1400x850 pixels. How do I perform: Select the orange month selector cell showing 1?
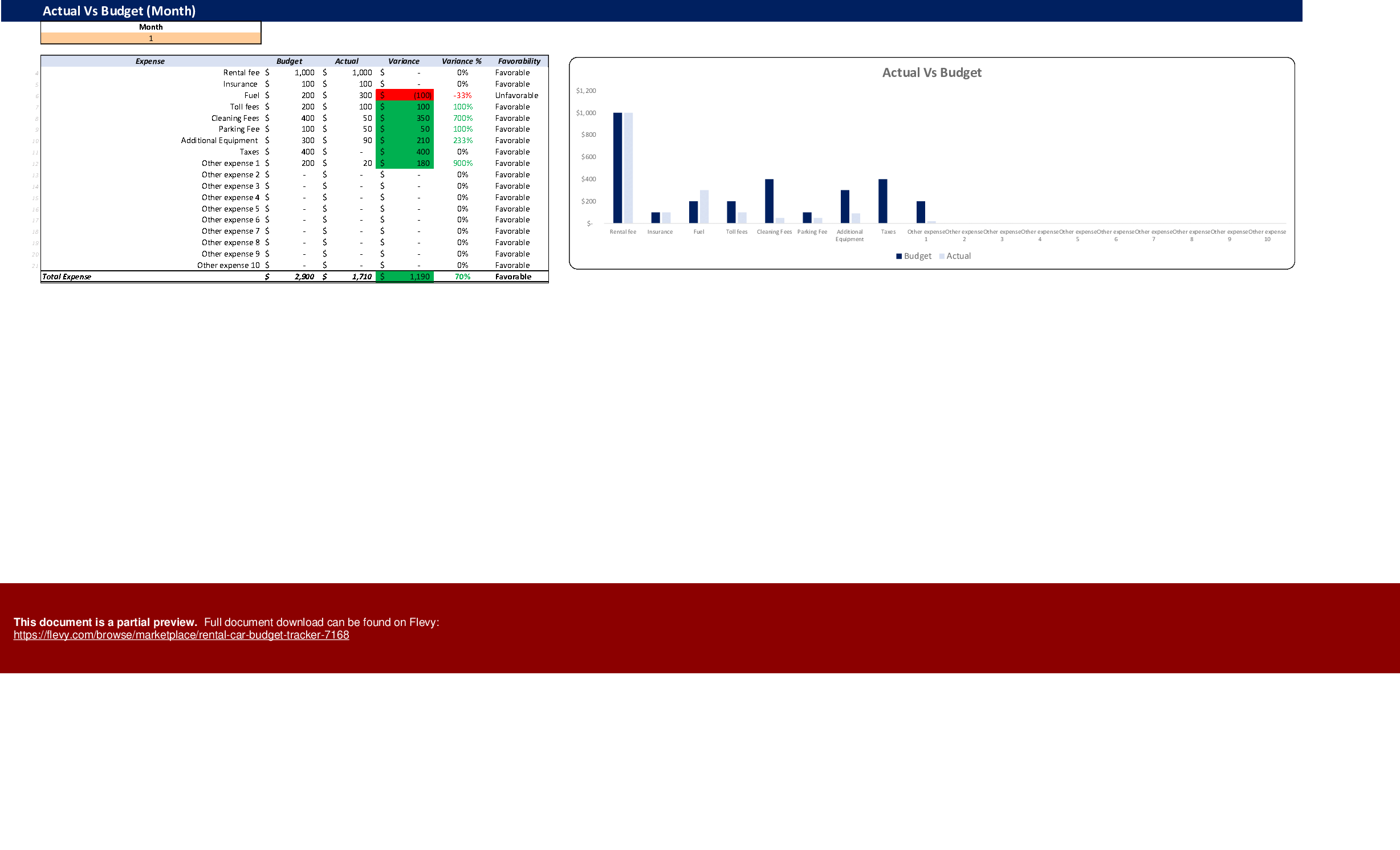(x=151, y=38)
